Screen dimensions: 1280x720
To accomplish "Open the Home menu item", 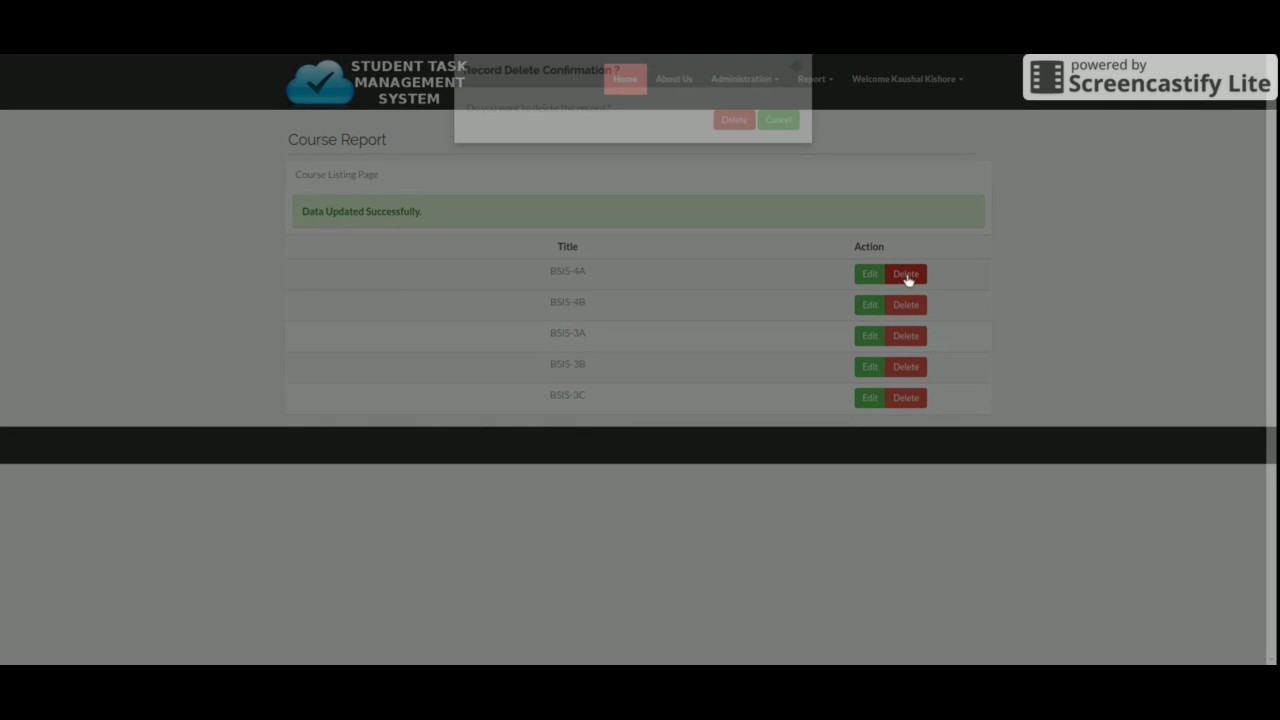I will pos(625,79).
